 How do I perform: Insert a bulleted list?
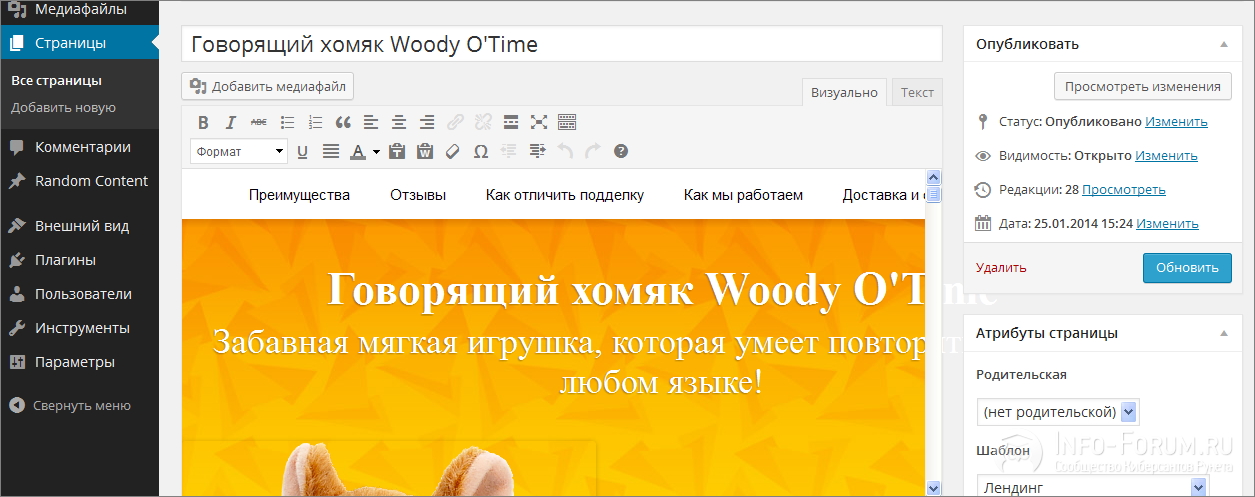pos(287,122)
